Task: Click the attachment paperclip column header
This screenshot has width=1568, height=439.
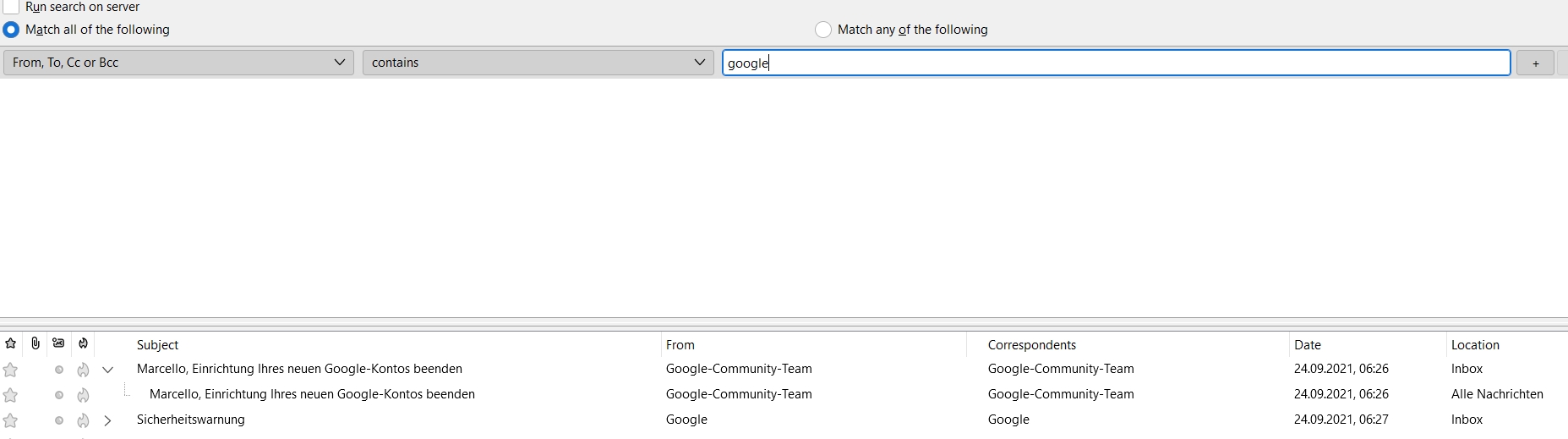Action: [35, 343]
